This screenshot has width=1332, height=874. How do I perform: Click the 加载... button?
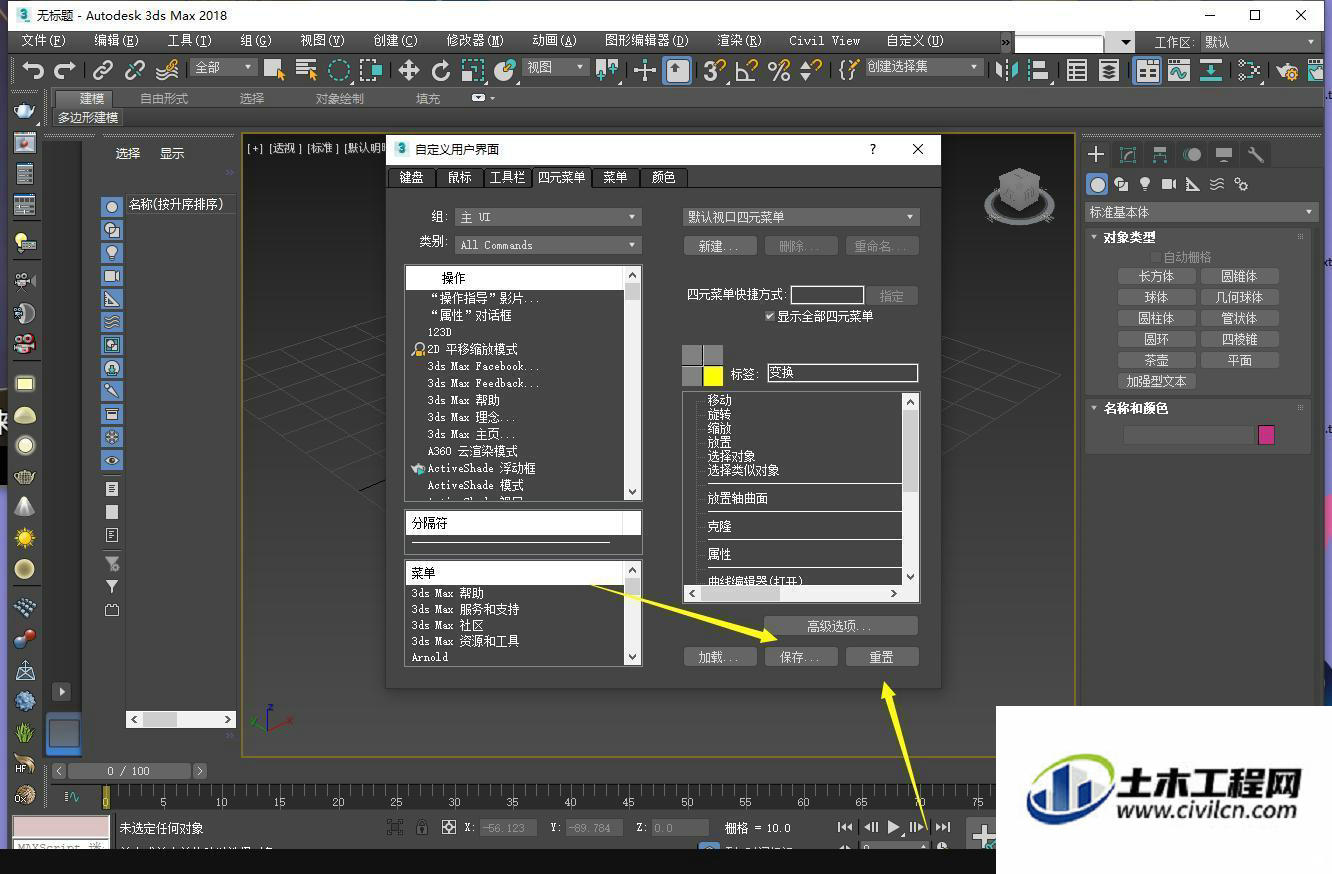[x=720, y=657]
